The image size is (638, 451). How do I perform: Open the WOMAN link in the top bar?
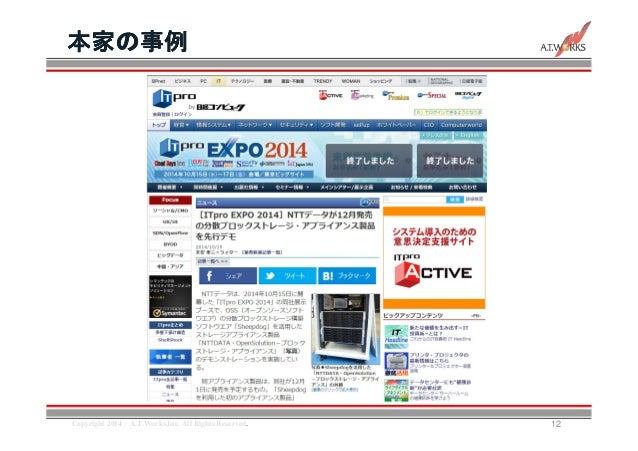click(x=351, y=81)
